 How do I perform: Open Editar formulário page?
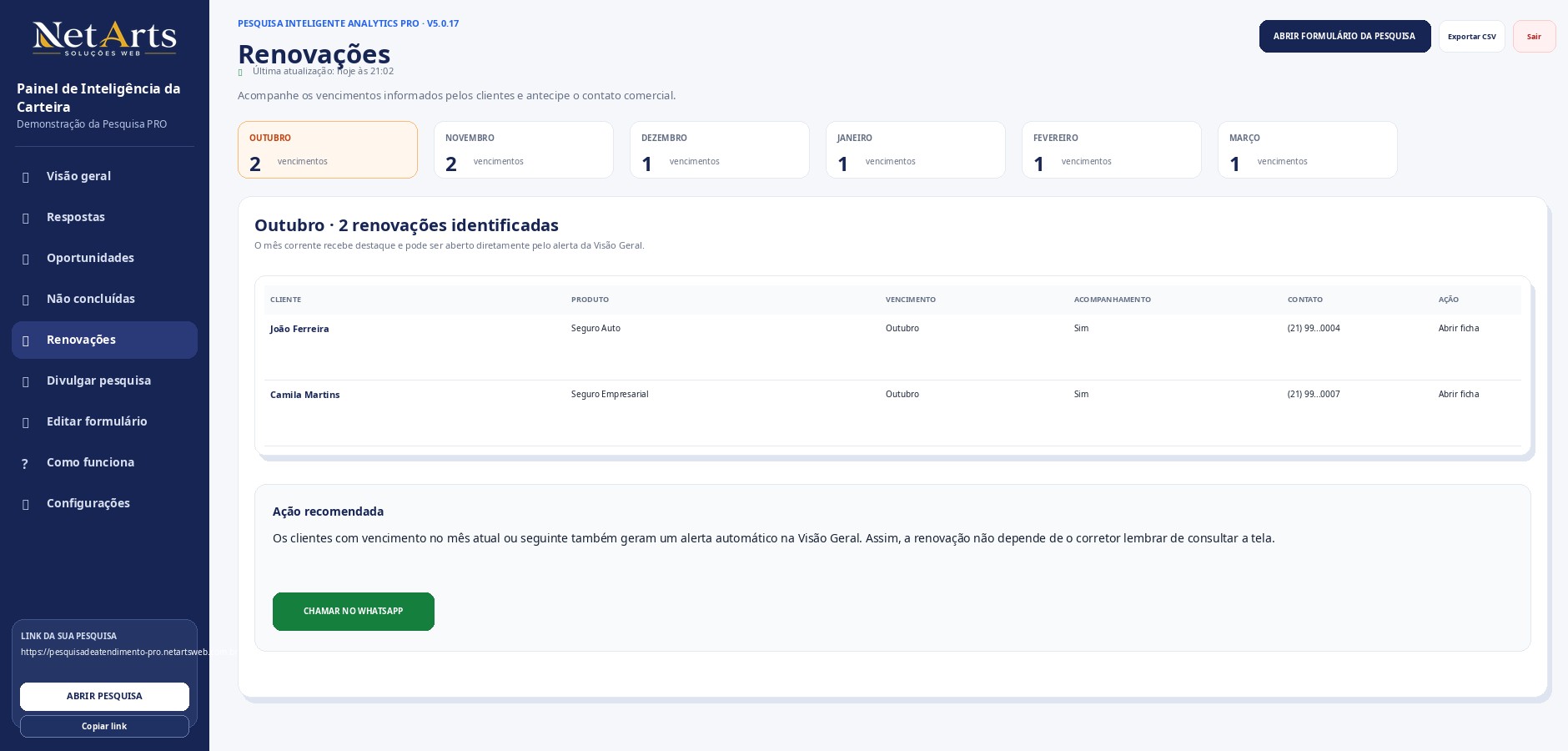(104, 421)
